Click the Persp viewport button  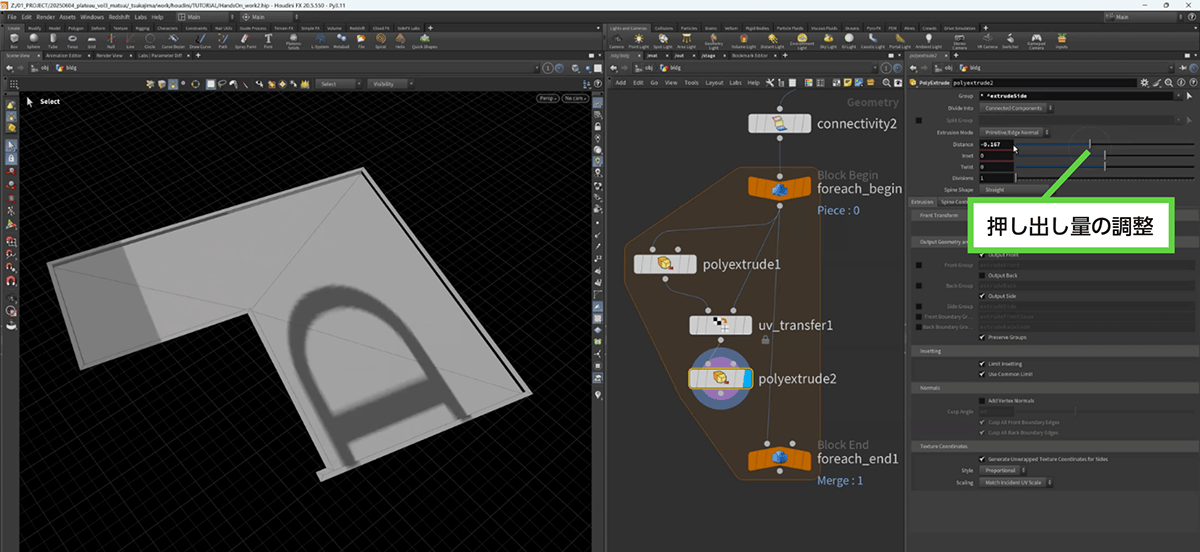[548, 98]
